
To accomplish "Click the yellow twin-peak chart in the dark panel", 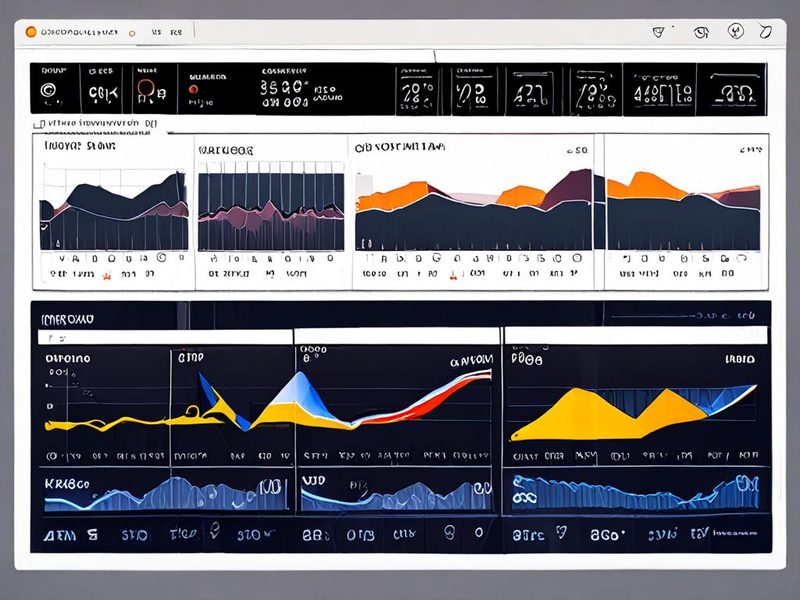I will click(633, 413).
